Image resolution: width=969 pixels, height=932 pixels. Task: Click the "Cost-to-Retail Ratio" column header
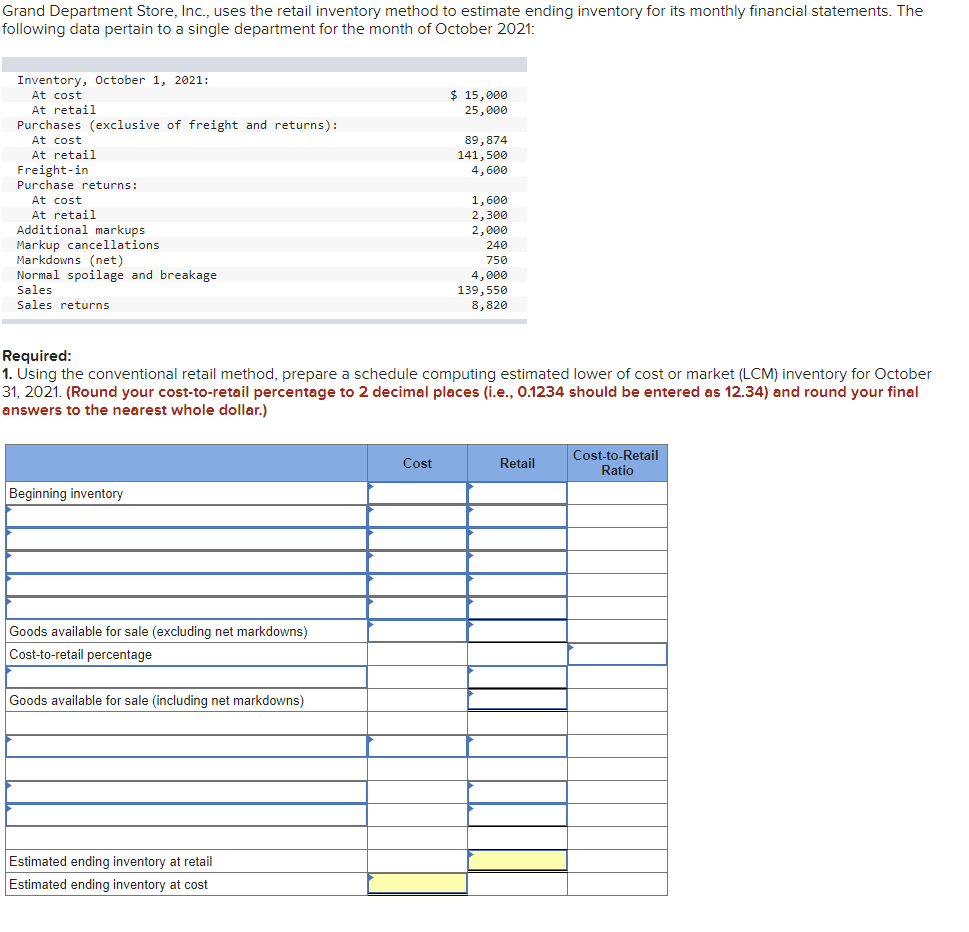[x=617, y=464]
